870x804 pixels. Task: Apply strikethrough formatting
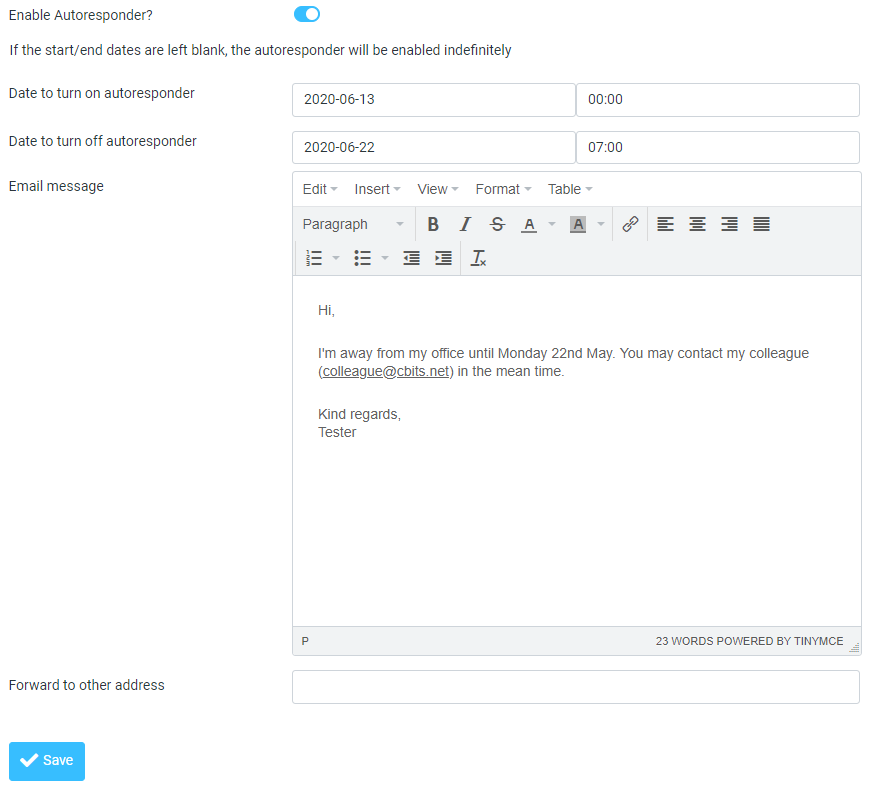coord(497,224)
